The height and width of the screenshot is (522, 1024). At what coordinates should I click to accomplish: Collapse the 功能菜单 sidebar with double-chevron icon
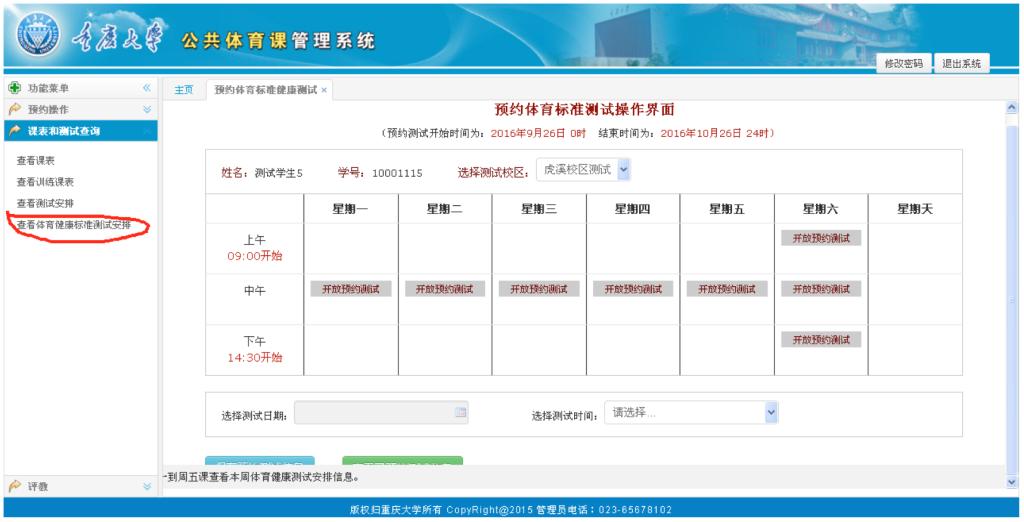(x=147, y=89)
